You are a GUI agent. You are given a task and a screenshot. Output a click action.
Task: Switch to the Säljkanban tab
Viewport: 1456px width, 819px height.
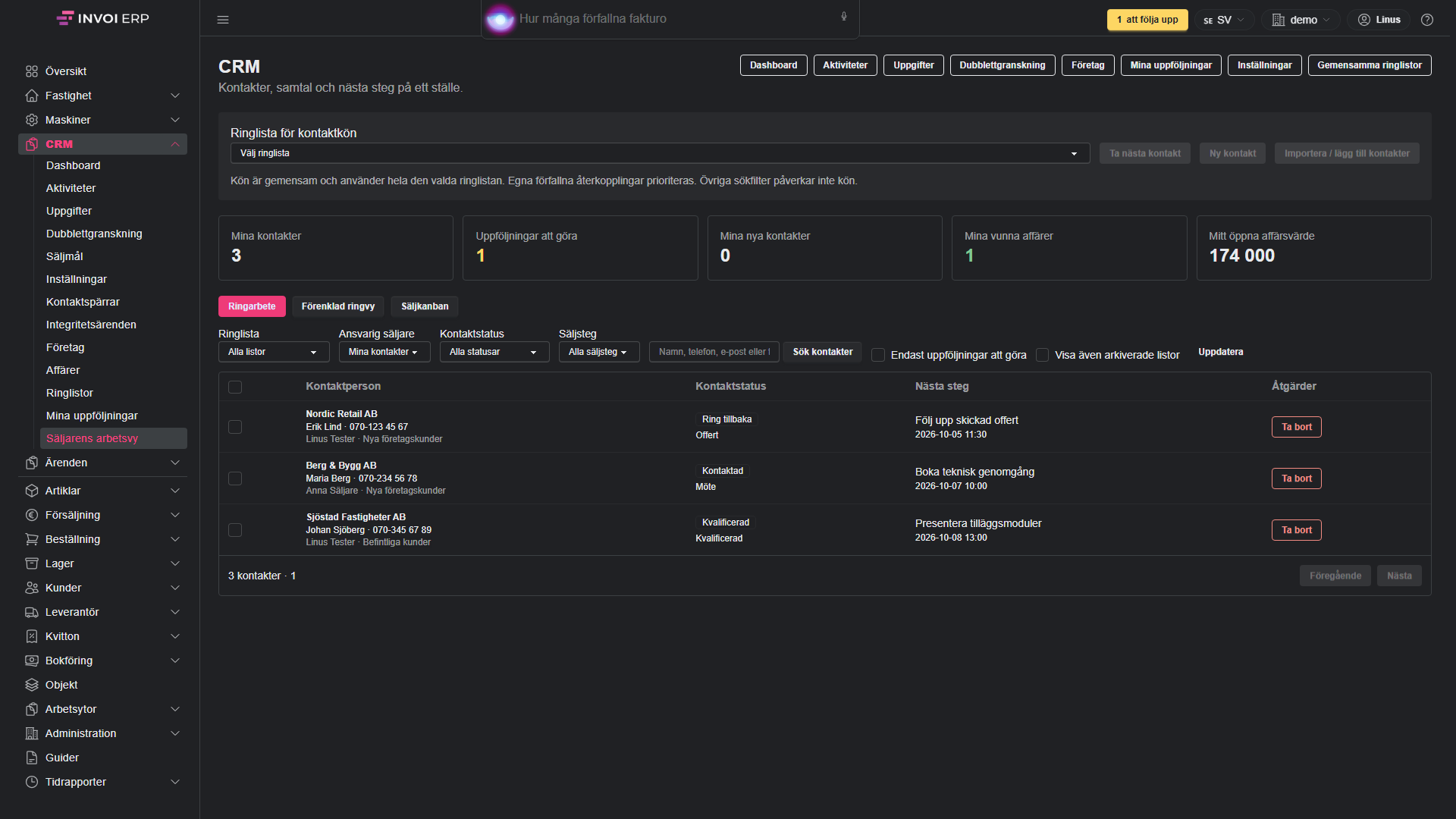pos(425,306)
